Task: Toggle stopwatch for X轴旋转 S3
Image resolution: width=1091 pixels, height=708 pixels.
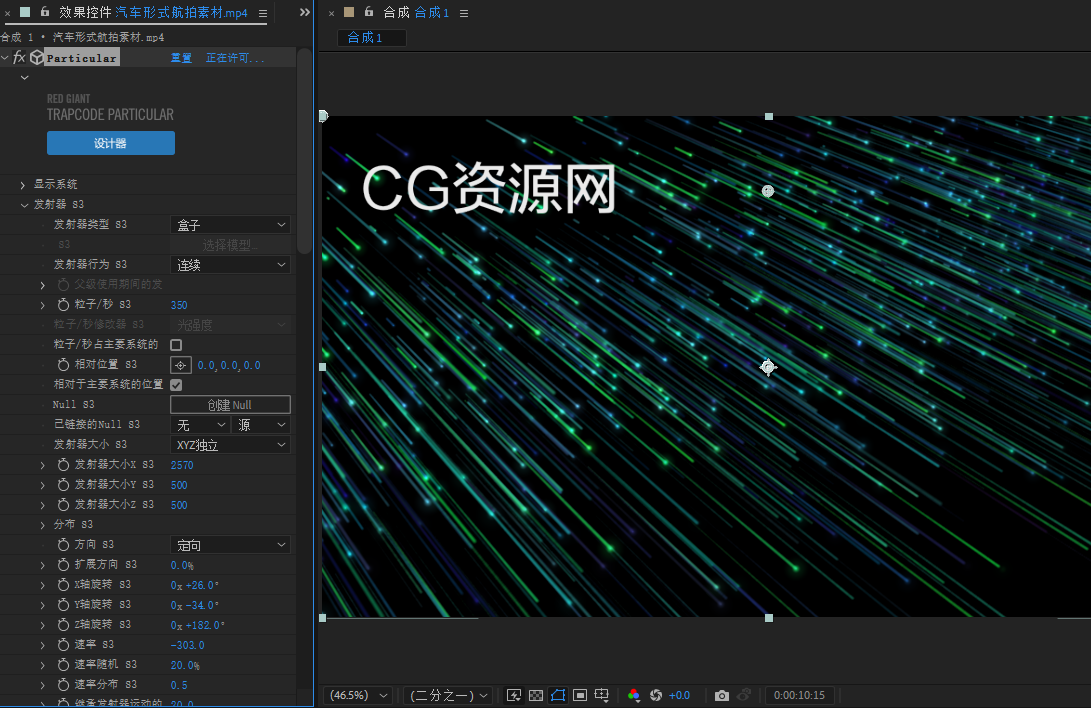Action: coord(63,585)
